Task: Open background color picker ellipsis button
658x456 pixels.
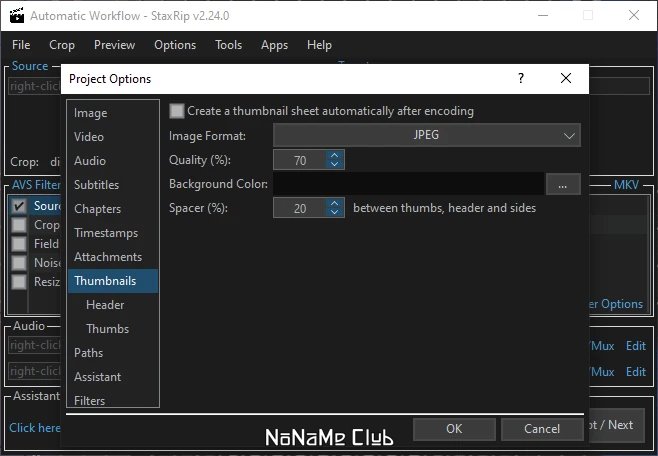Action: pyautogui.click(x=563, y=184)
